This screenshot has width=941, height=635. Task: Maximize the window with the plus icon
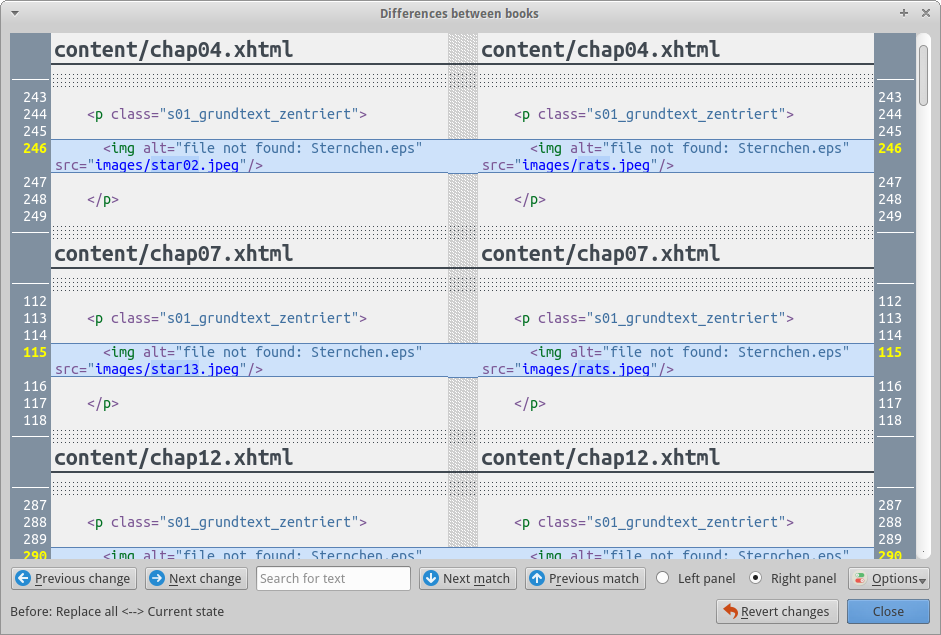[x=904, y=13]
